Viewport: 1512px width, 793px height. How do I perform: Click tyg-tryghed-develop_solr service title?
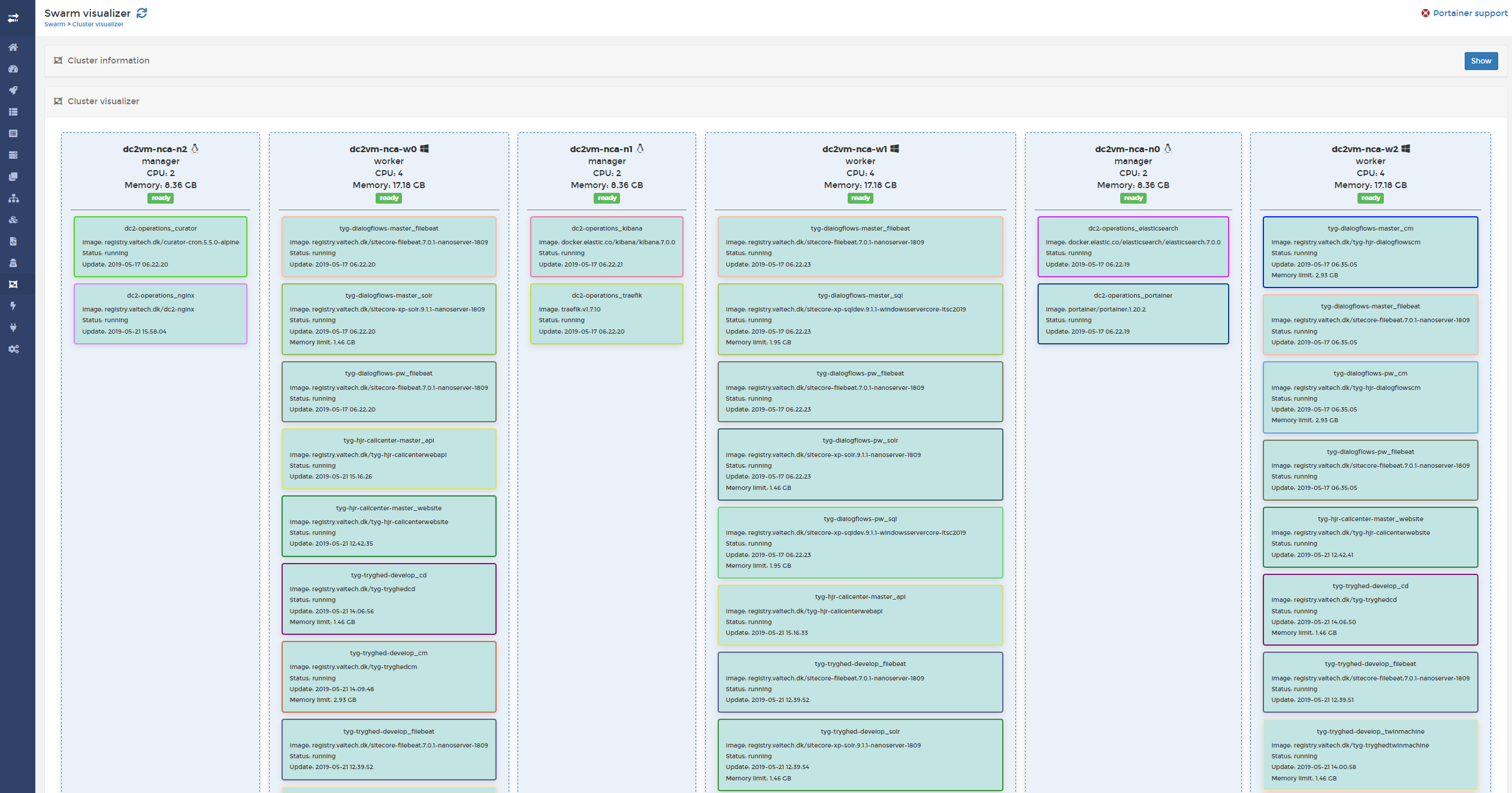(860, 731)
